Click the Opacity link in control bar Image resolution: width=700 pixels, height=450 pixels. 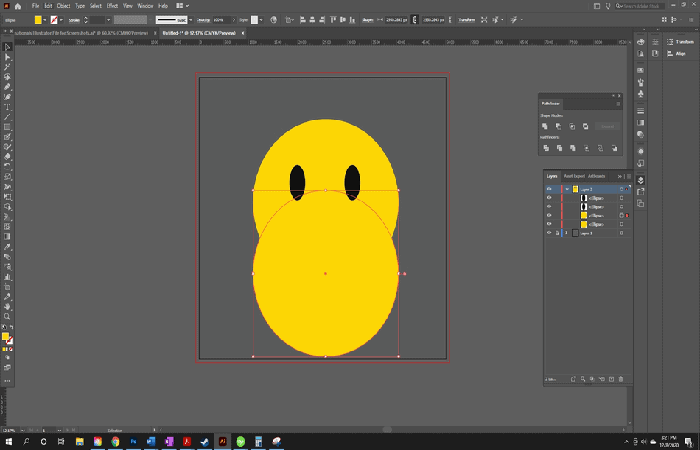[203, 20]
